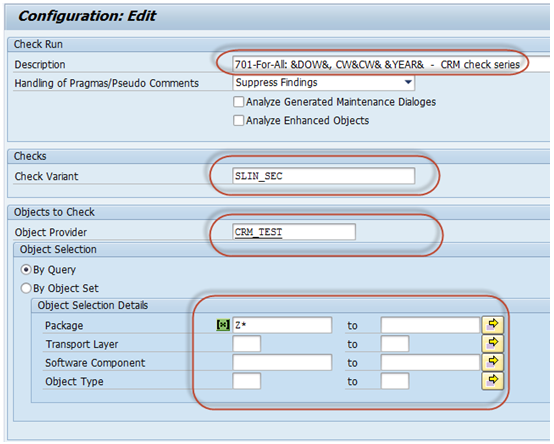Enable Analyze Generated Maintenance Dialoges checkbox
The height and width of the screenshot is (444, 554).
point(238,102)
